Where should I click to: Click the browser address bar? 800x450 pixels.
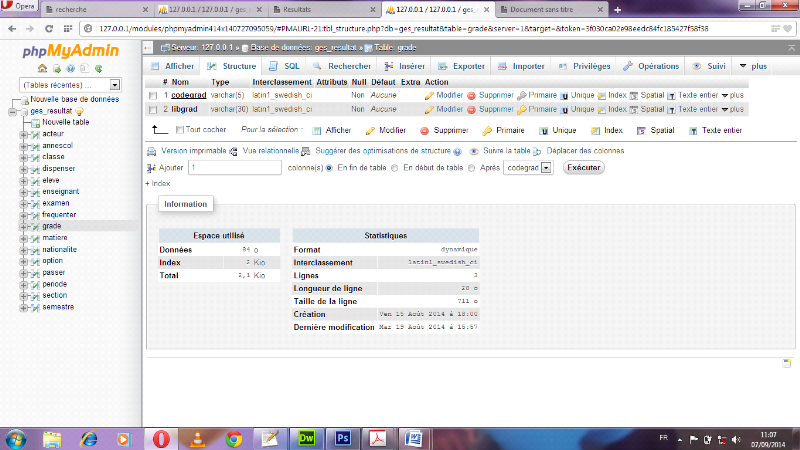403,29
